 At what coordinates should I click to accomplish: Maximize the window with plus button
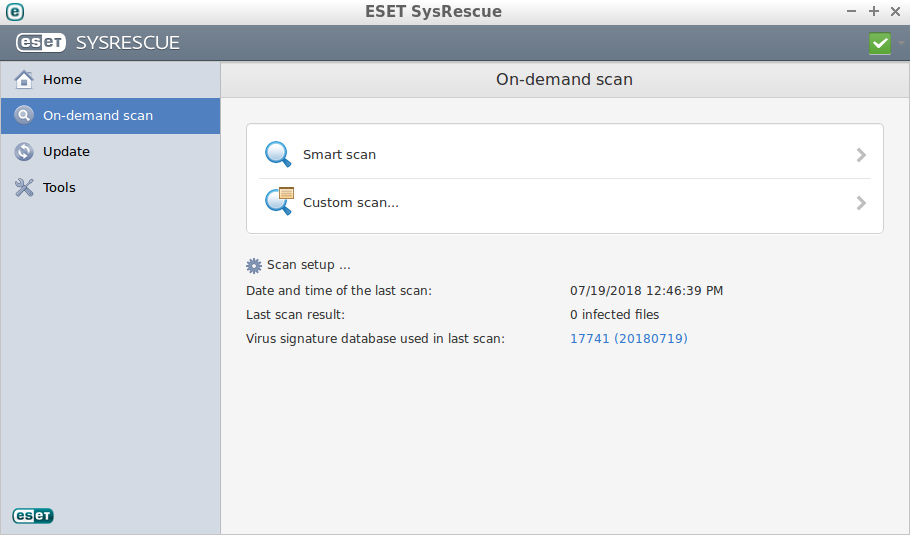[x=873, y=11]
